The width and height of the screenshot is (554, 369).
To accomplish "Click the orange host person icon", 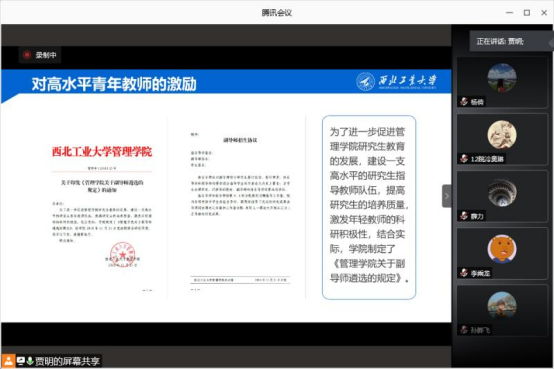I will click(8, 361).
